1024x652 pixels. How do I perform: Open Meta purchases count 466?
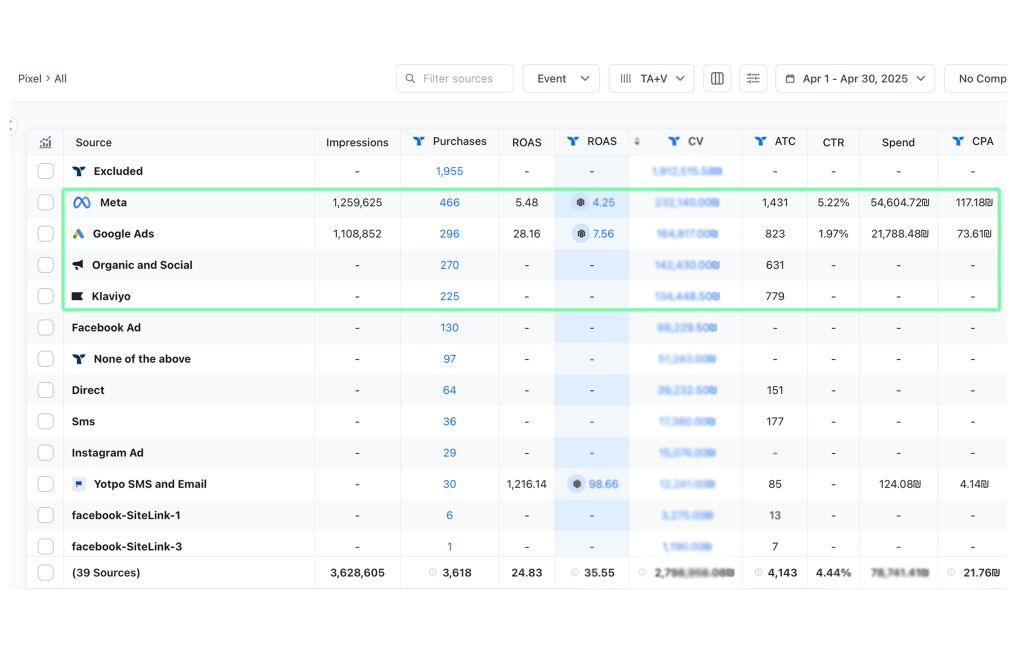[449, 203]
